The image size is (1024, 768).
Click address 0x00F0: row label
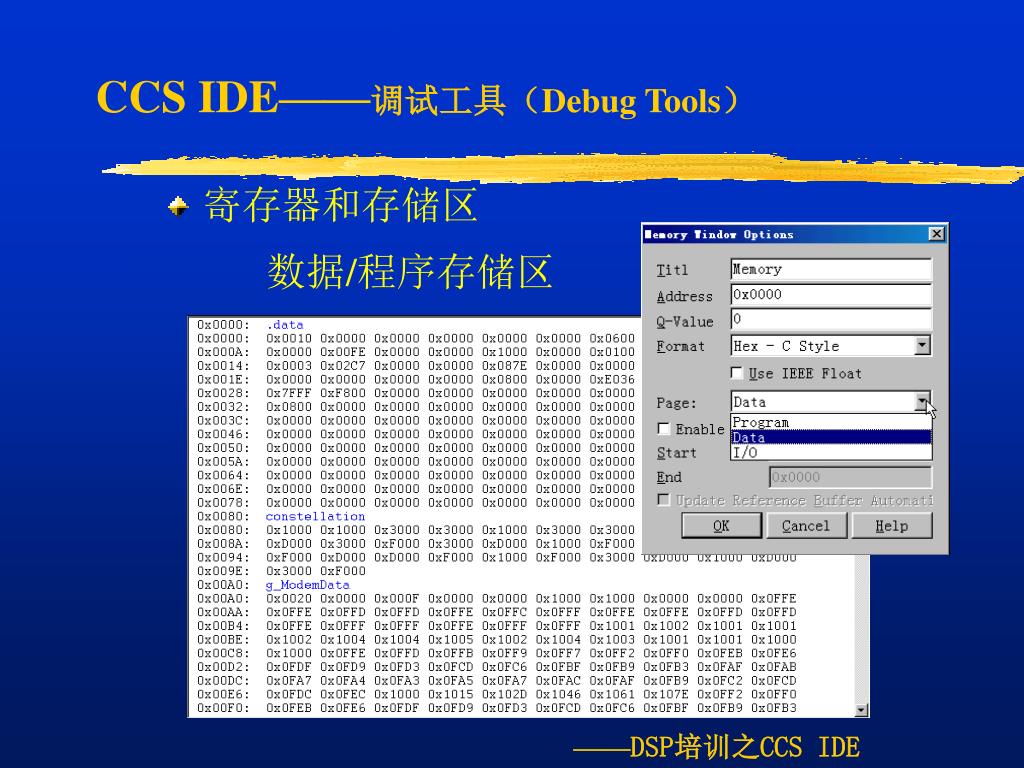coord(223,708)
